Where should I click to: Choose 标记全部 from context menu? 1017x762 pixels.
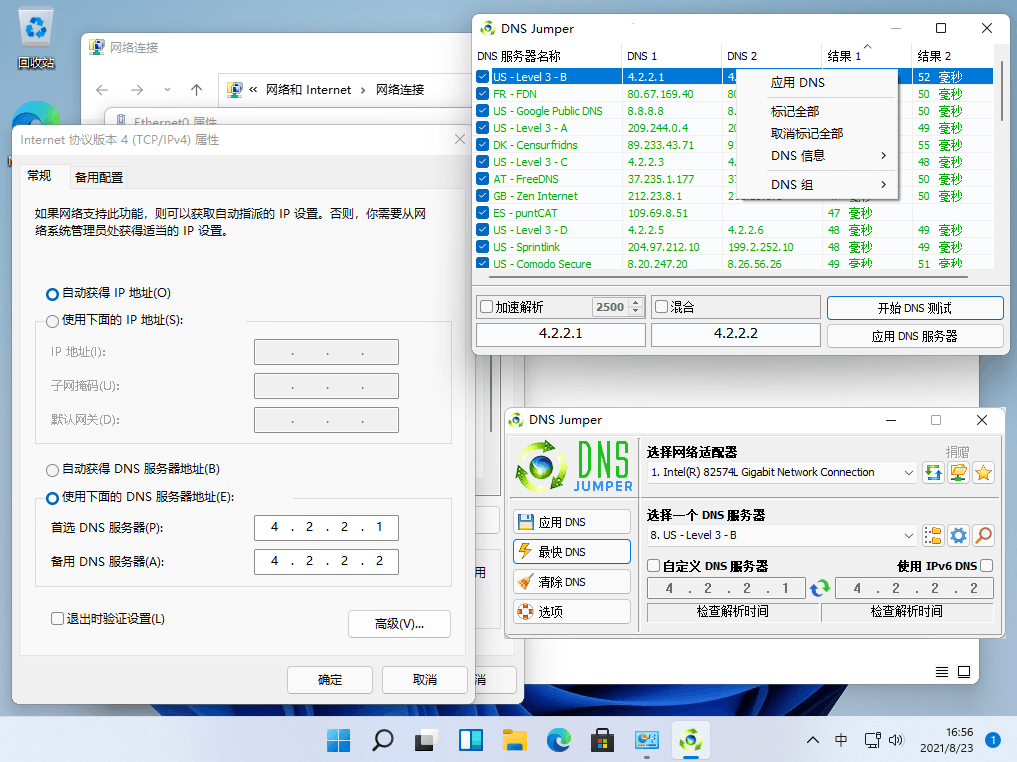pyautogui.click(x=795, y=112)
